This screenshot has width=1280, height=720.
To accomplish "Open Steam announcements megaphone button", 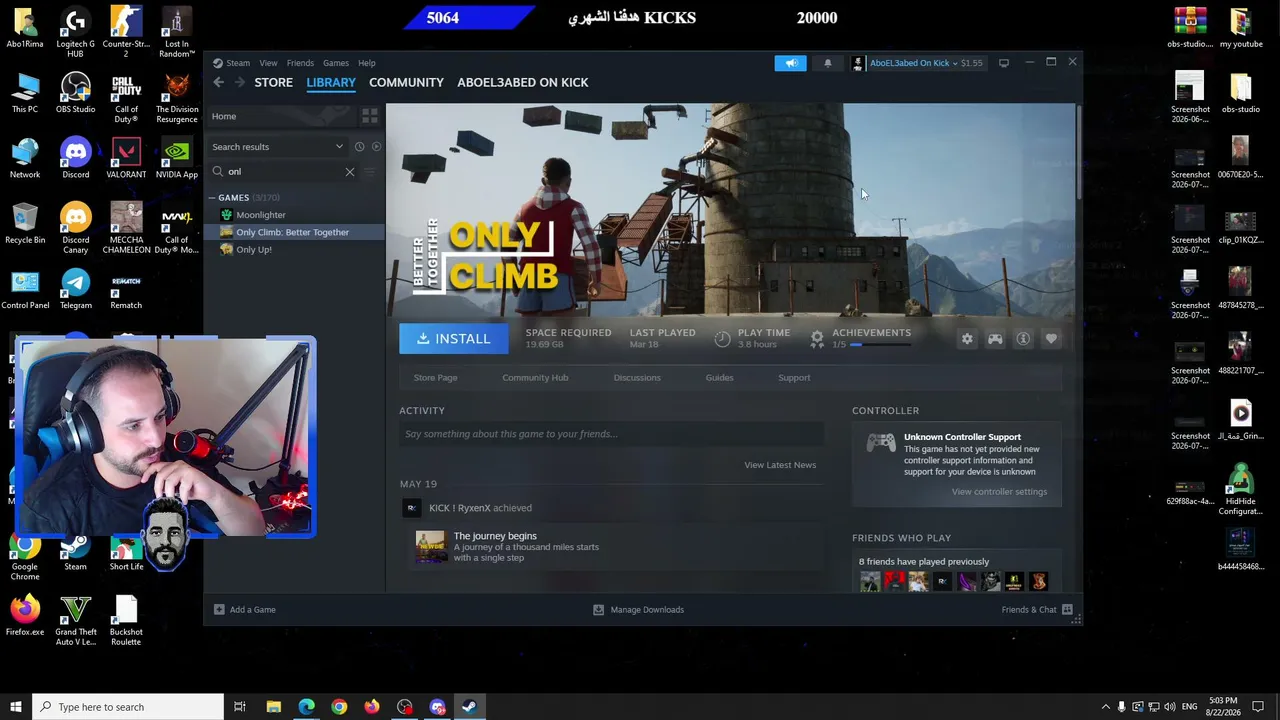I will click(x=790, y=63).
